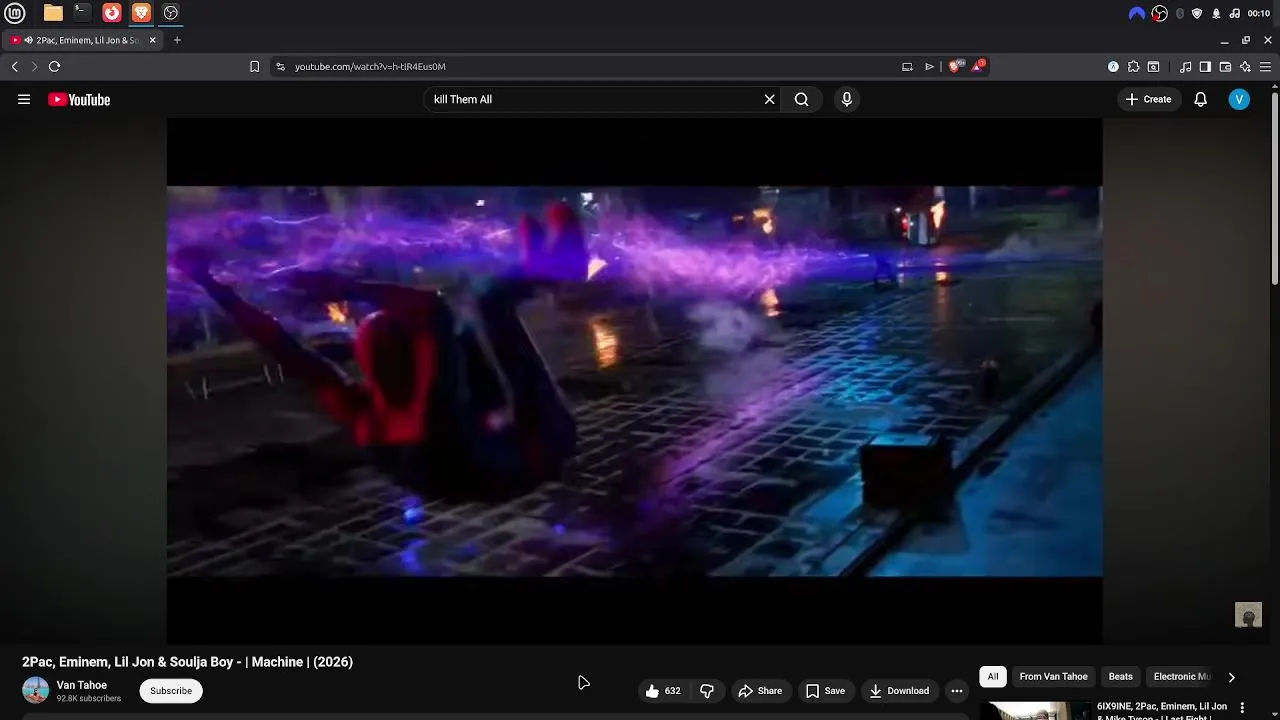Screen dimensions: 1280x720
Task: Open YouTube notifications bell
Action: pyautogui.click(x=1200, y=99)
